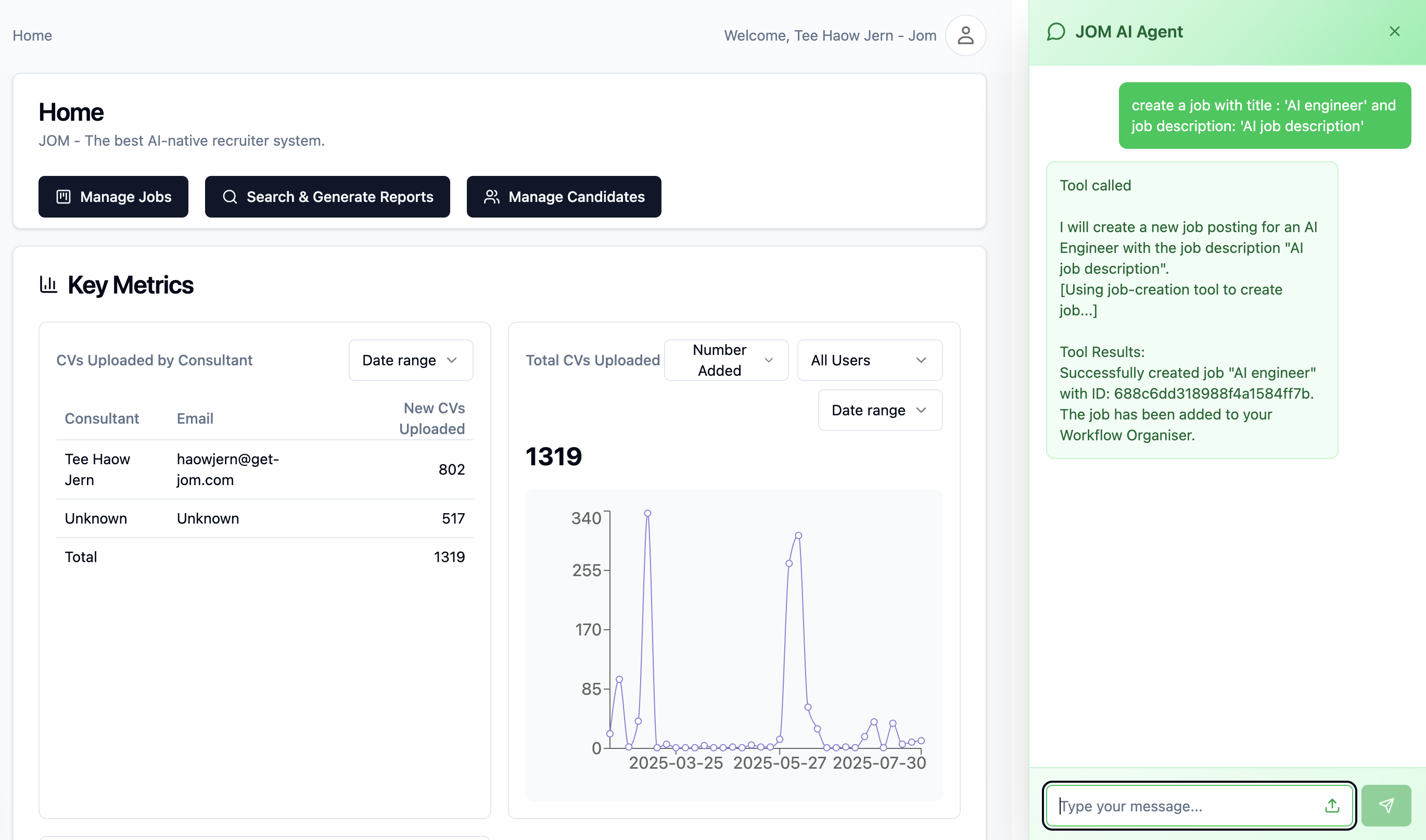Click the chat bubble icon beside JOM AI Agent
This screenshot has height=840, width=1426.
(1056, 32)
